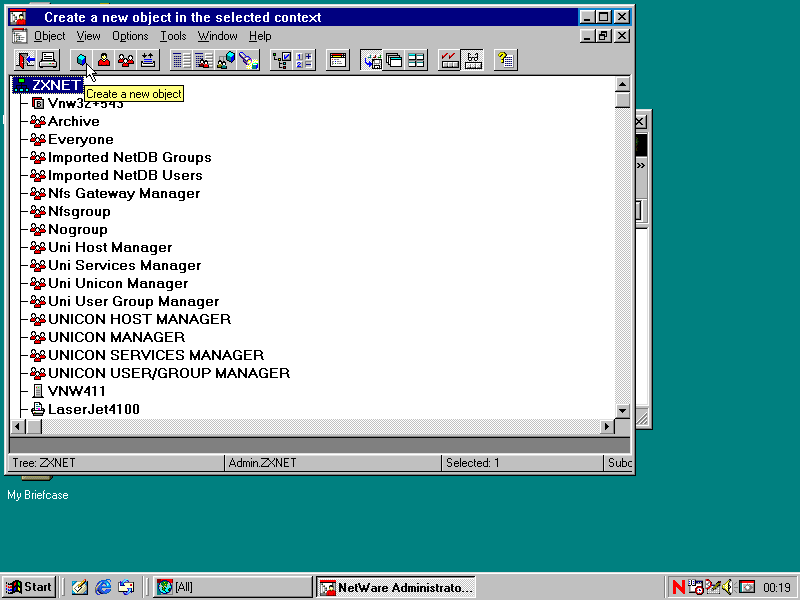This screenshot has height=600, width=800.
Task: Select Uni Host Manager group
Action: [x=101, y=247]
